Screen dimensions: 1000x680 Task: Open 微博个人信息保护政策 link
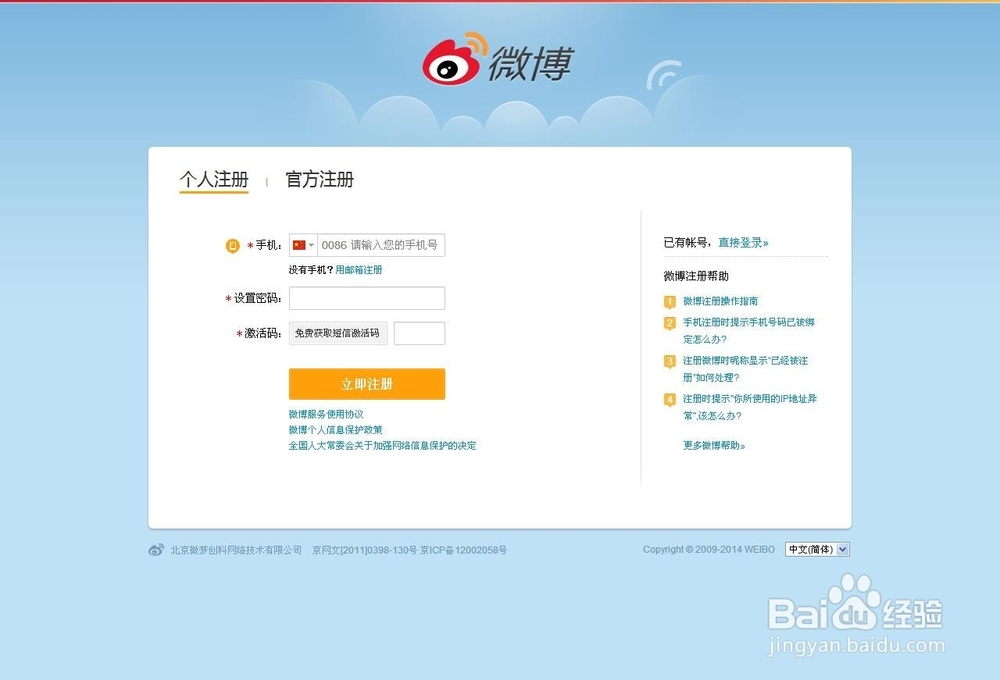pyautogui.click(x=335, y=430)
